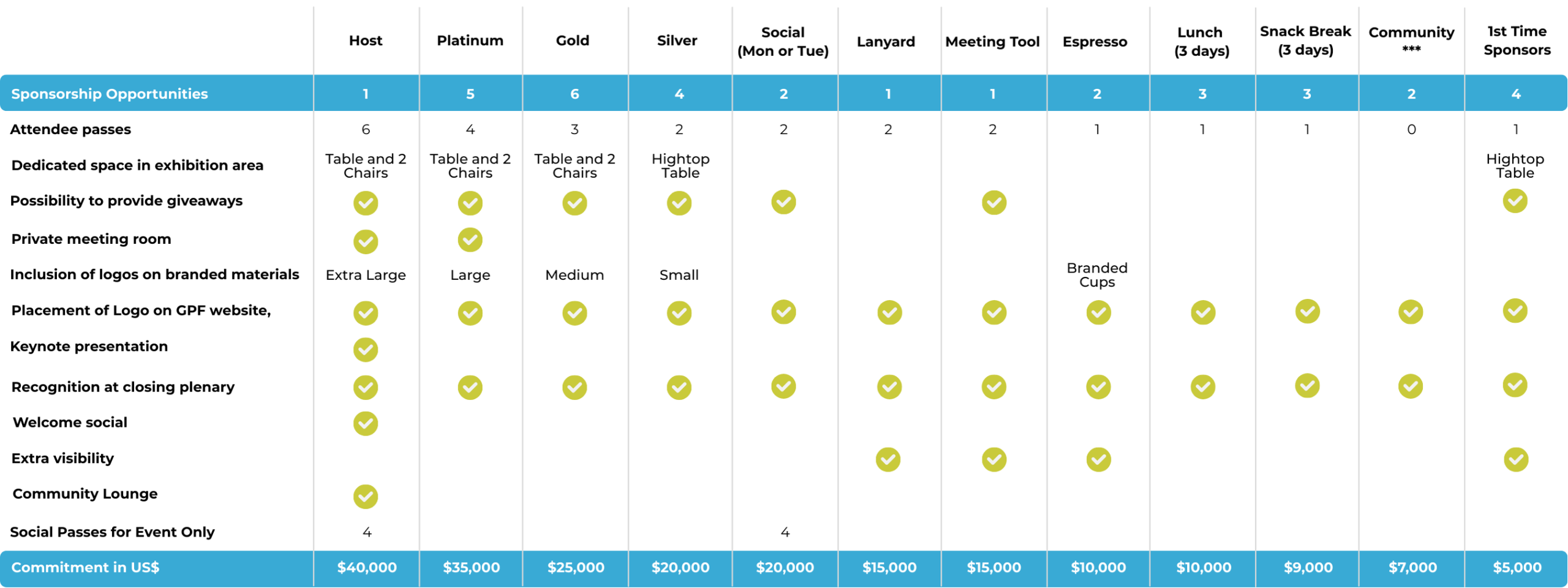Click Host's Keynote presentation checkmark
1568x588 pixels.
coord(366,350)
